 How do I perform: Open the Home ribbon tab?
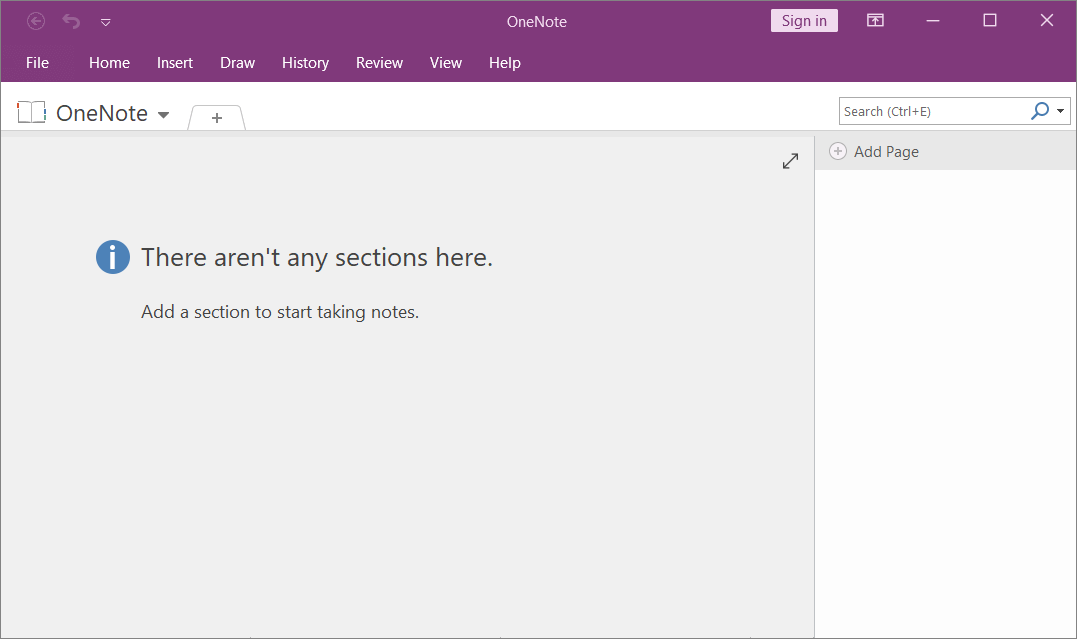109,62
